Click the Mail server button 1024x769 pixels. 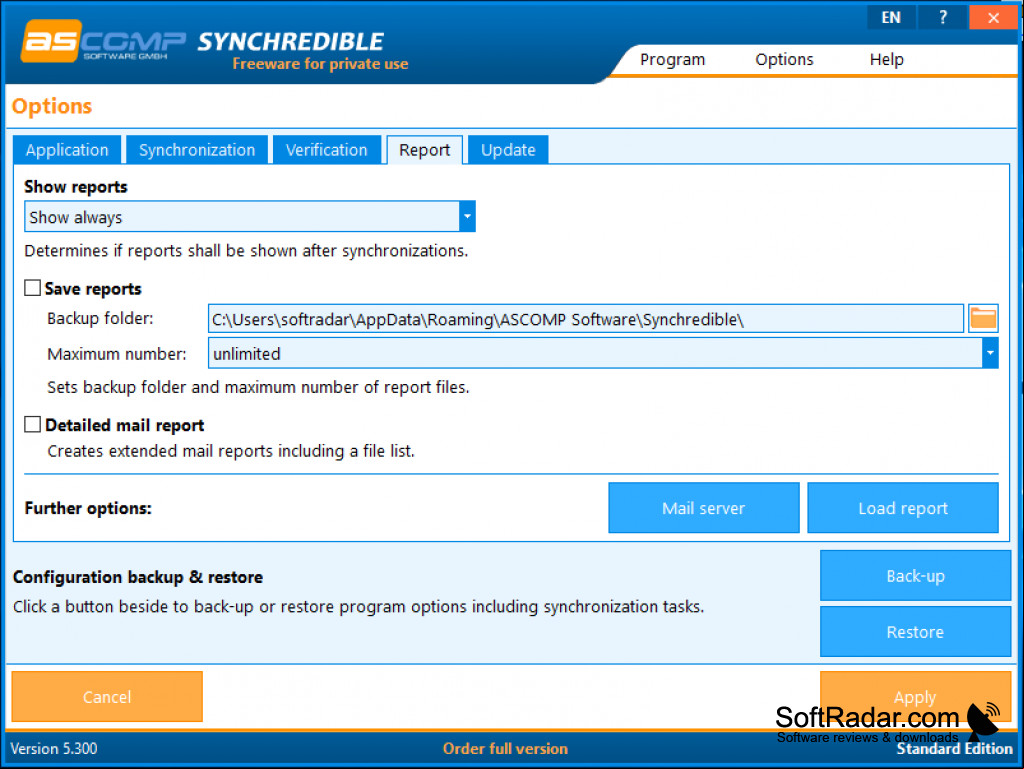coord(703,508)
